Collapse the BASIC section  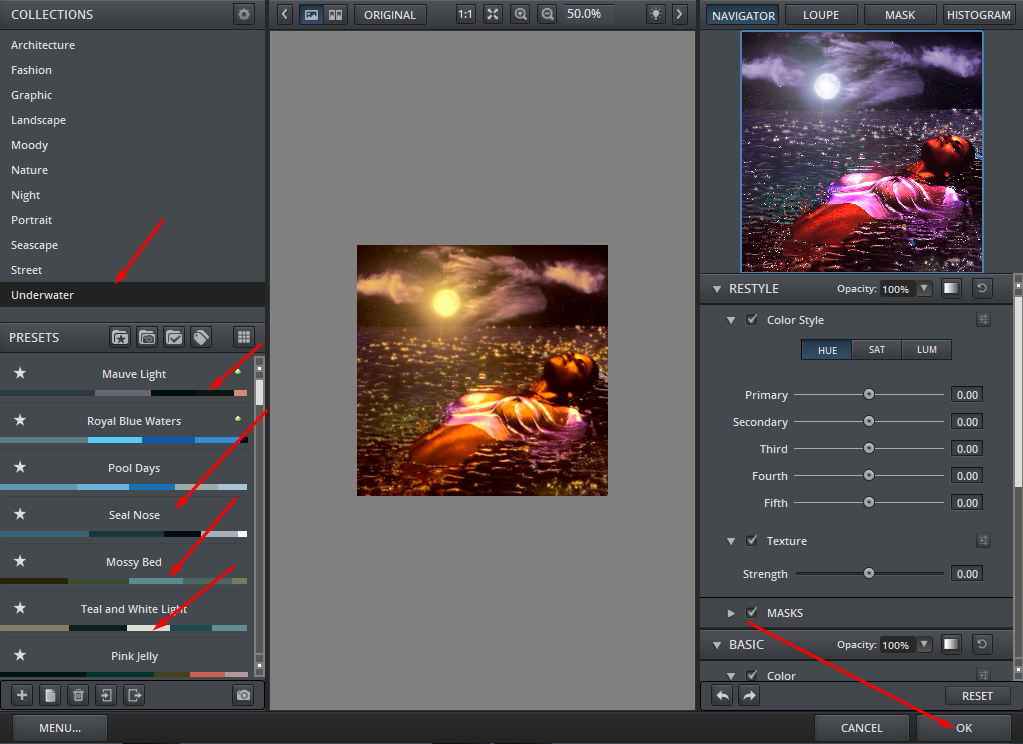[717, 645]
